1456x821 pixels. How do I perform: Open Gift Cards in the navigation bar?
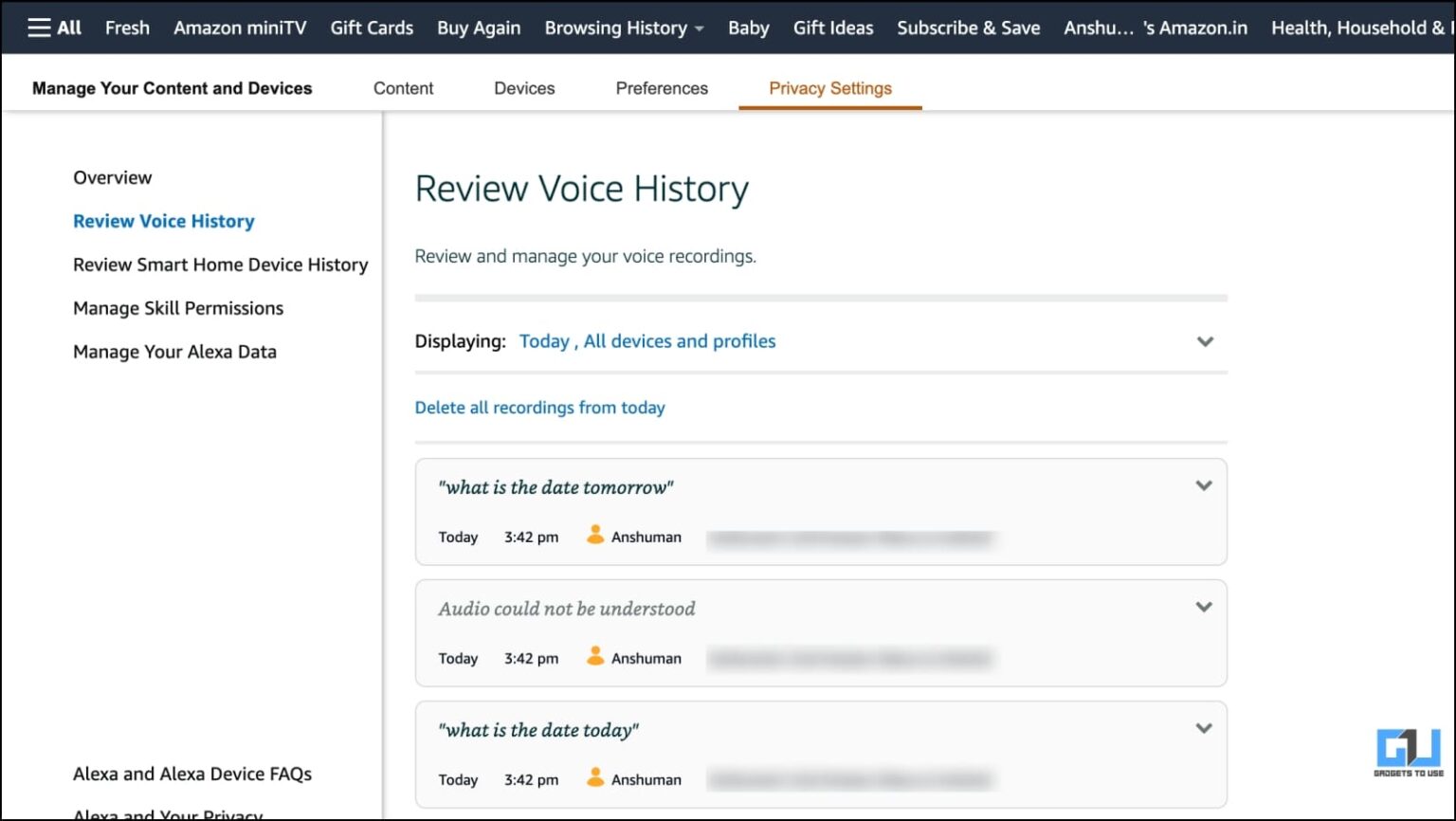(372, 27)
